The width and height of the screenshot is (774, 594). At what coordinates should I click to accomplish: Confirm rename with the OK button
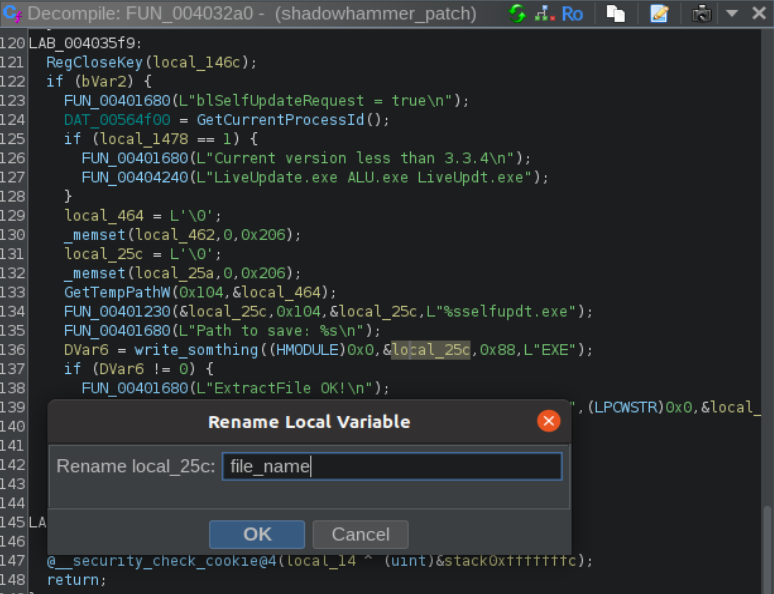(257, 534)
